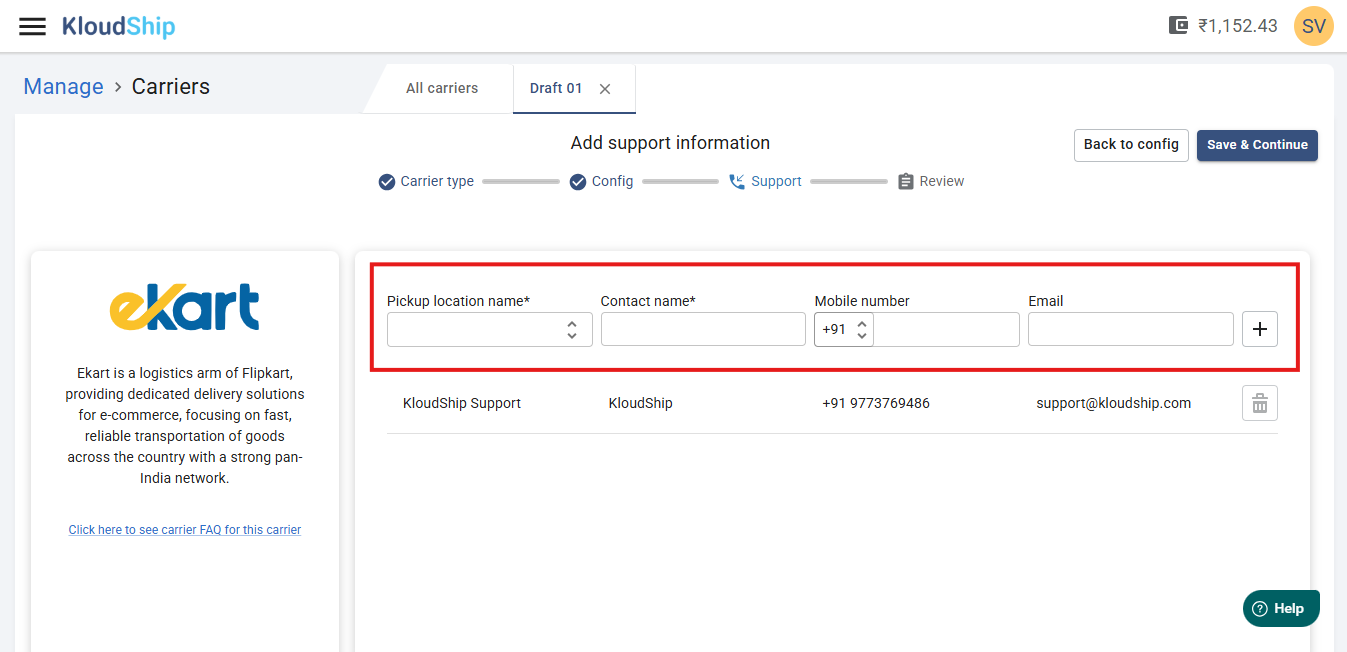
Task: Open the +91 country code selector
Action: click(844, 329)
